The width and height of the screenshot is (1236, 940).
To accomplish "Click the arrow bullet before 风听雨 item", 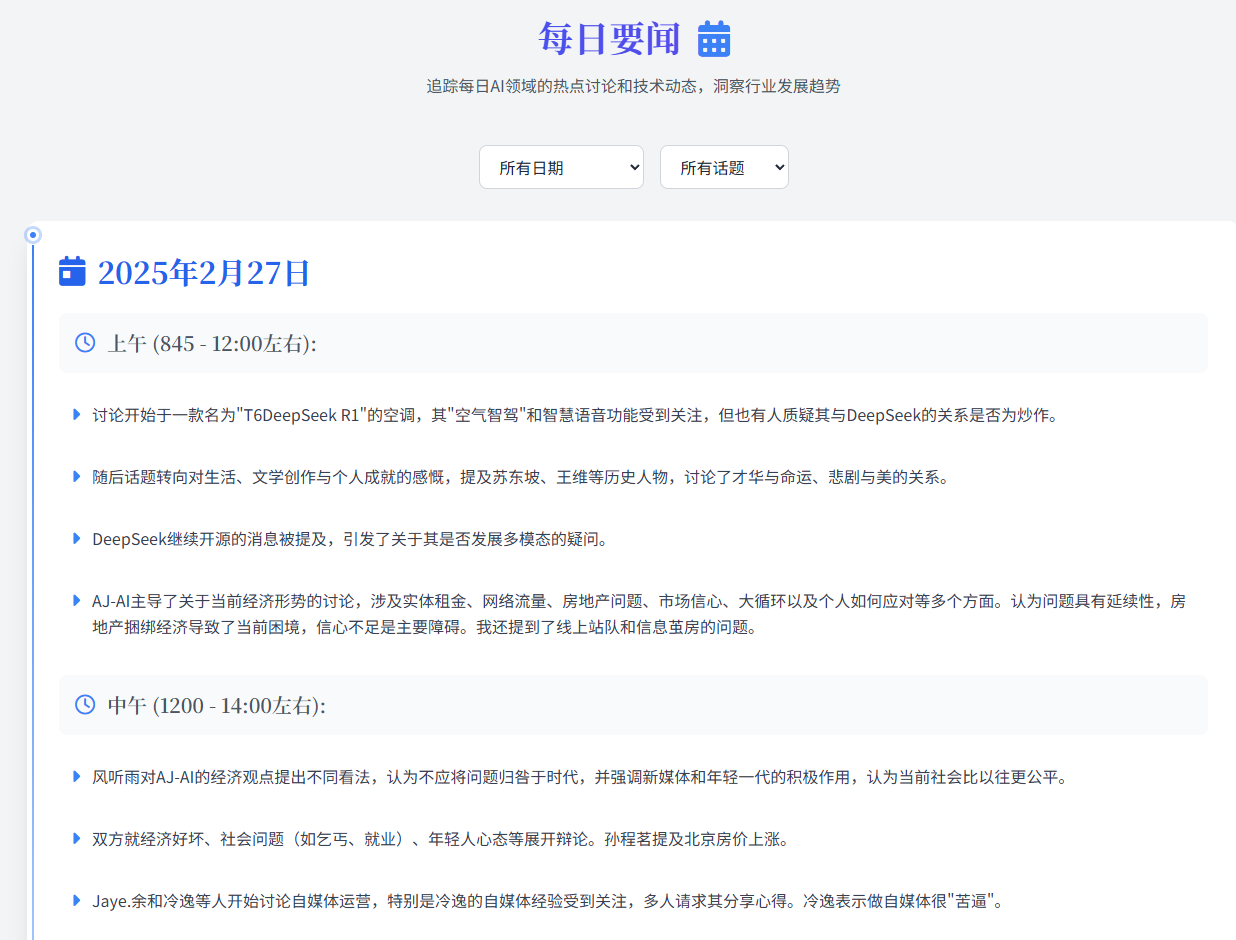I will click(77, 776).
